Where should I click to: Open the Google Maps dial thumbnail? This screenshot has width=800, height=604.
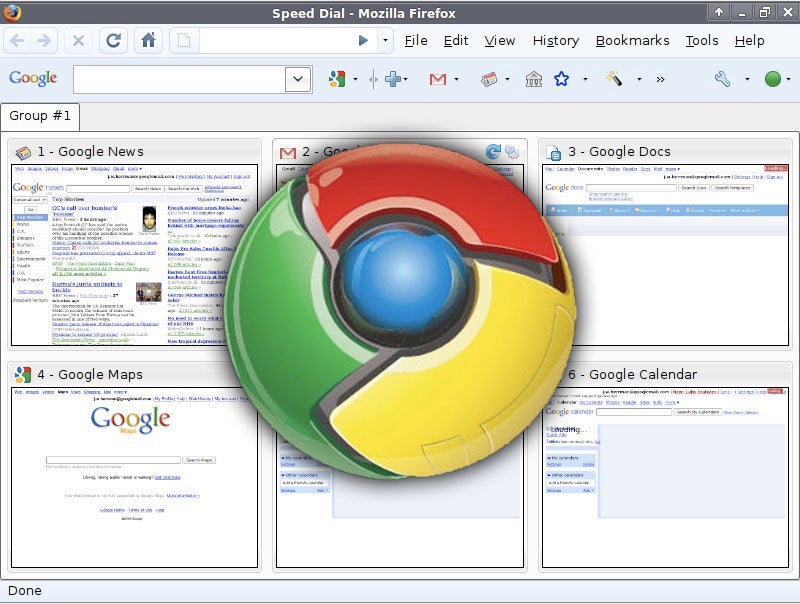click(134, 477)
